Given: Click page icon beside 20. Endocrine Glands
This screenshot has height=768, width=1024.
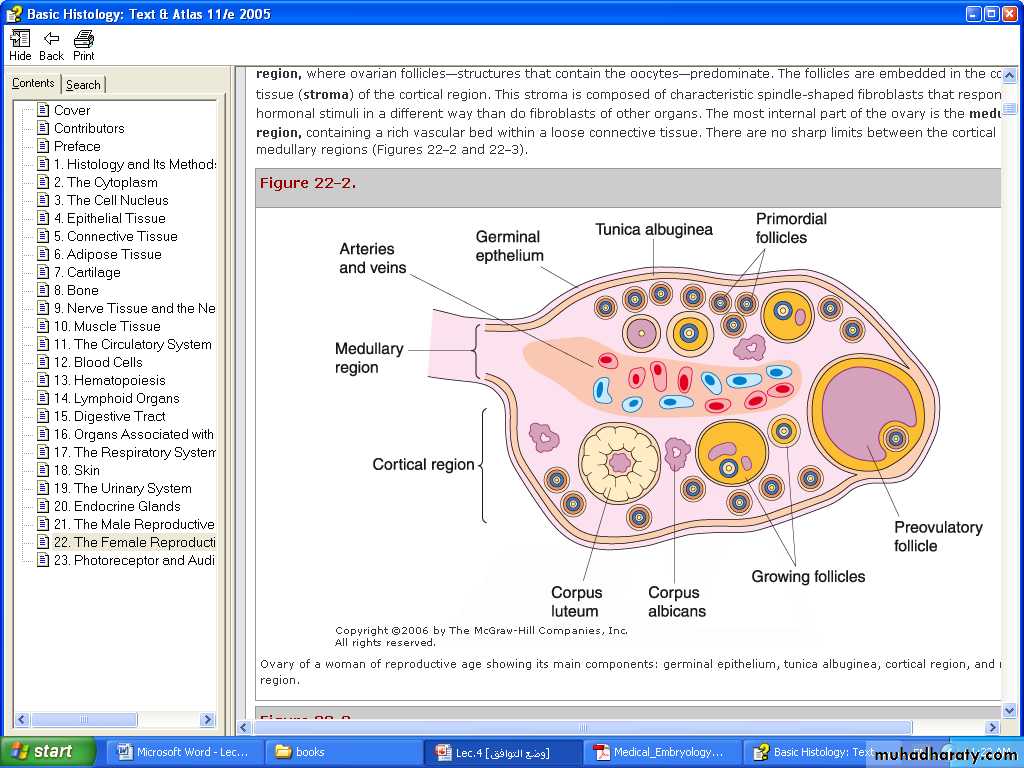Looking at the screenshot, I should click(x=43, y=506).
